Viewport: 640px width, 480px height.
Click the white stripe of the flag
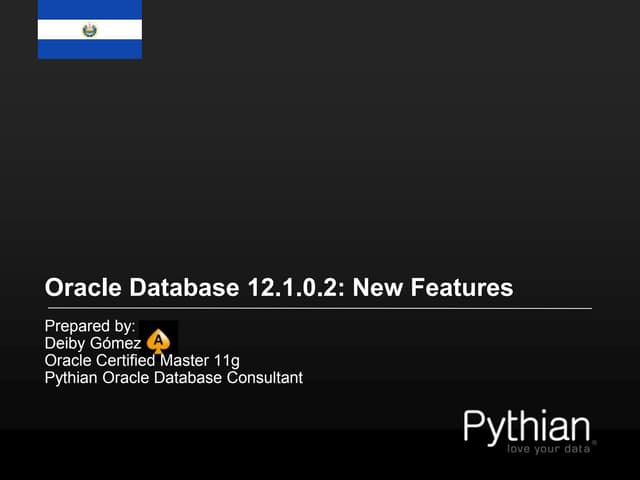[x=60, y=30]
